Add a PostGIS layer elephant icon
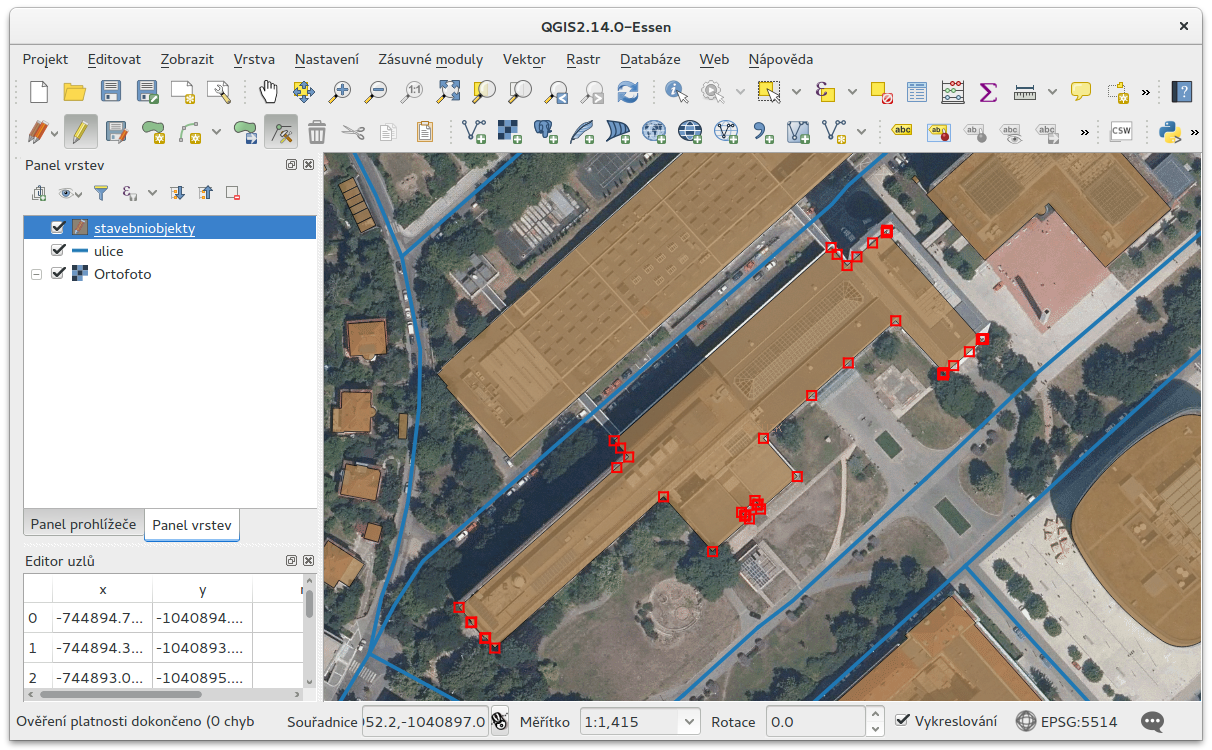This screenshot has height=750, width=1212. [x=546, y=131]
